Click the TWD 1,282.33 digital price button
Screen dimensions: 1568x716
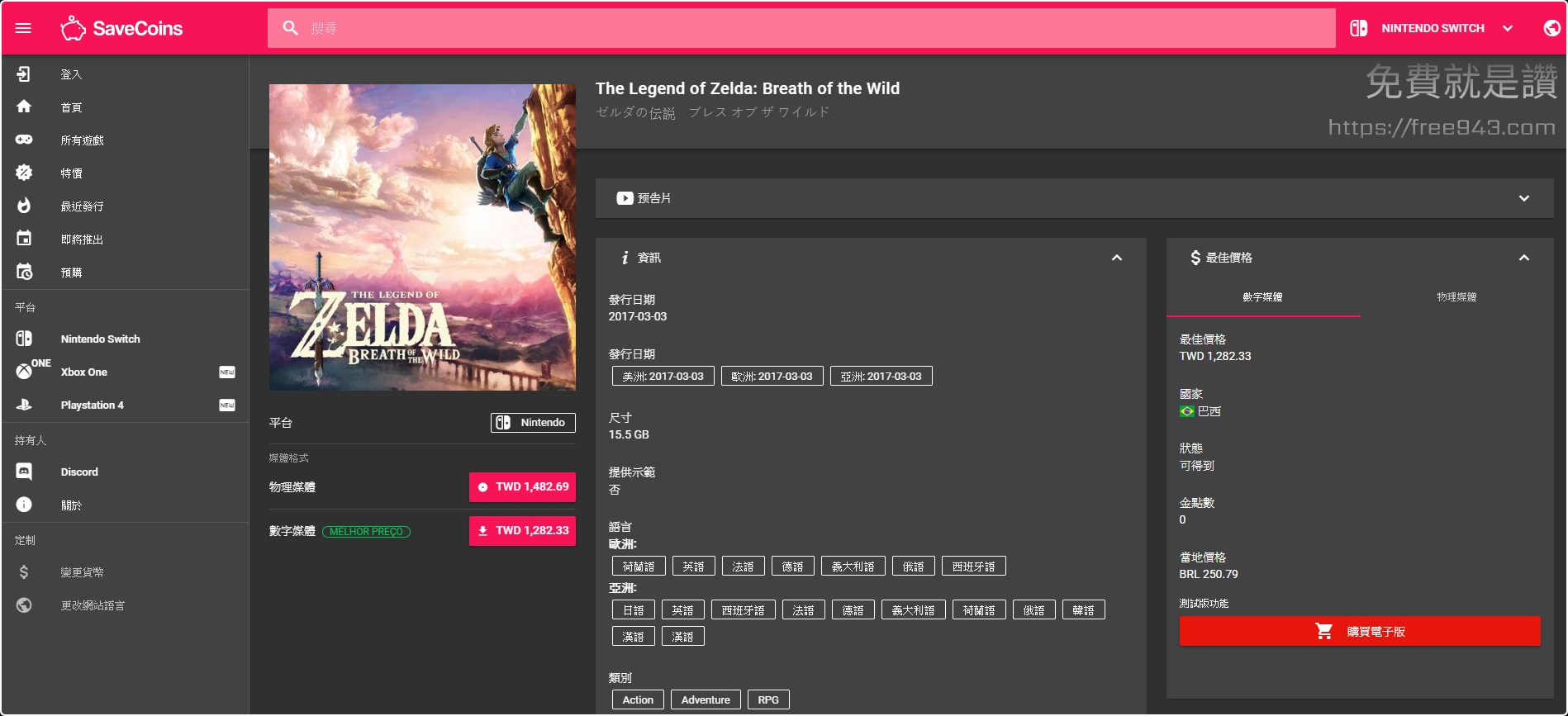click(522, 531)
